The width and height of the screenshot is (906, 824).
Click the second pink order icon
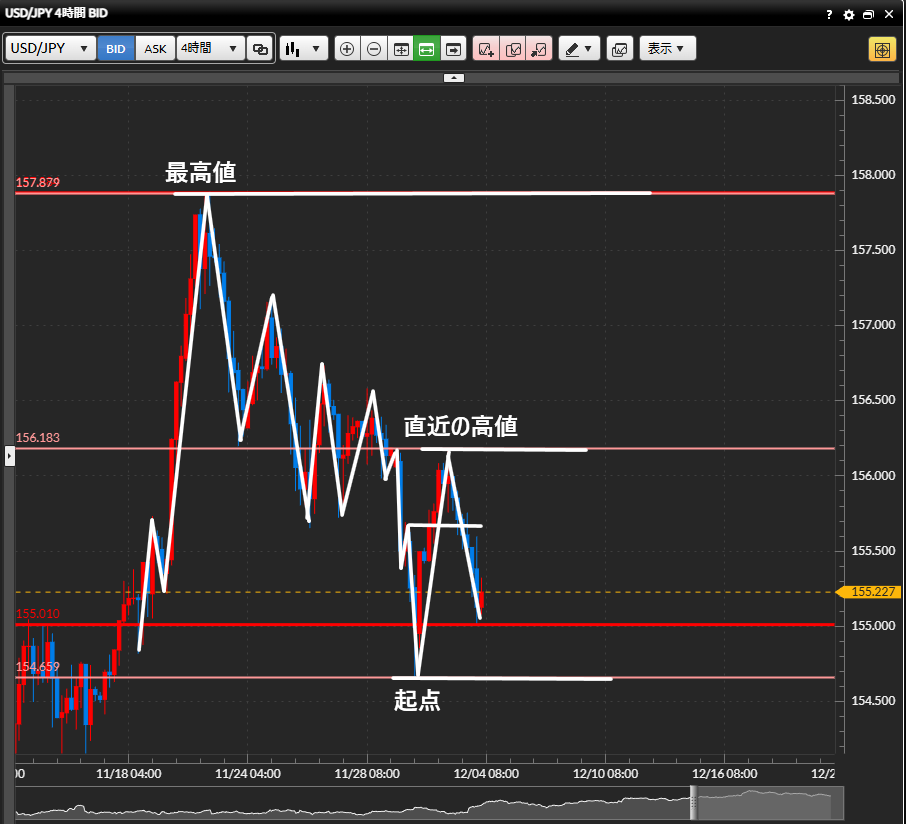[x=513, y=48]
